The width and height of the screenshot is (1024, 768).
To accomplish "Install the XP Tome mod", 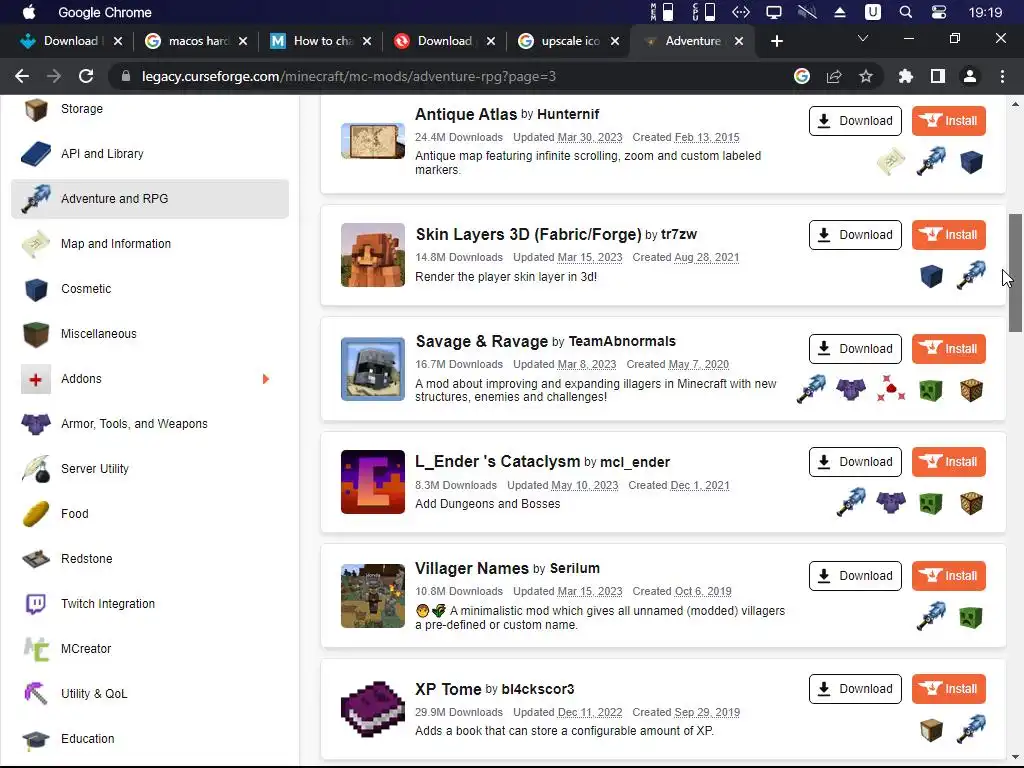I will (x=948, y=689).
